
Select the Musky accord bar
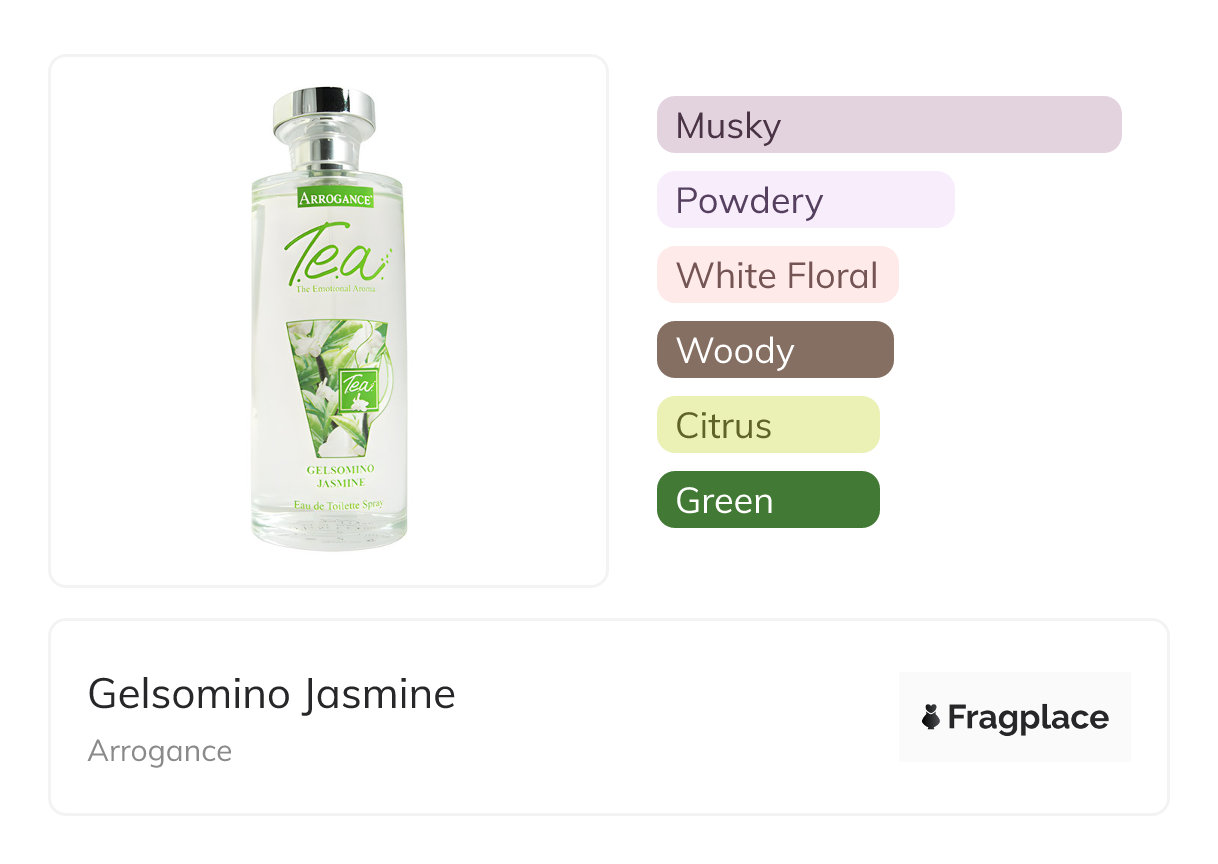(x=889, y=125)
